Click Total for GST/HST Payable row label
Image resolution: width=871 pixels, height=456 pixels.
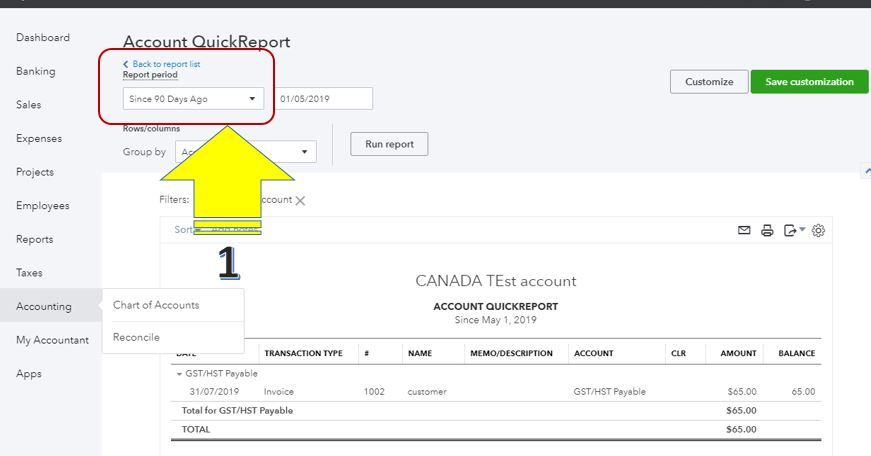[x=237, y=410]
